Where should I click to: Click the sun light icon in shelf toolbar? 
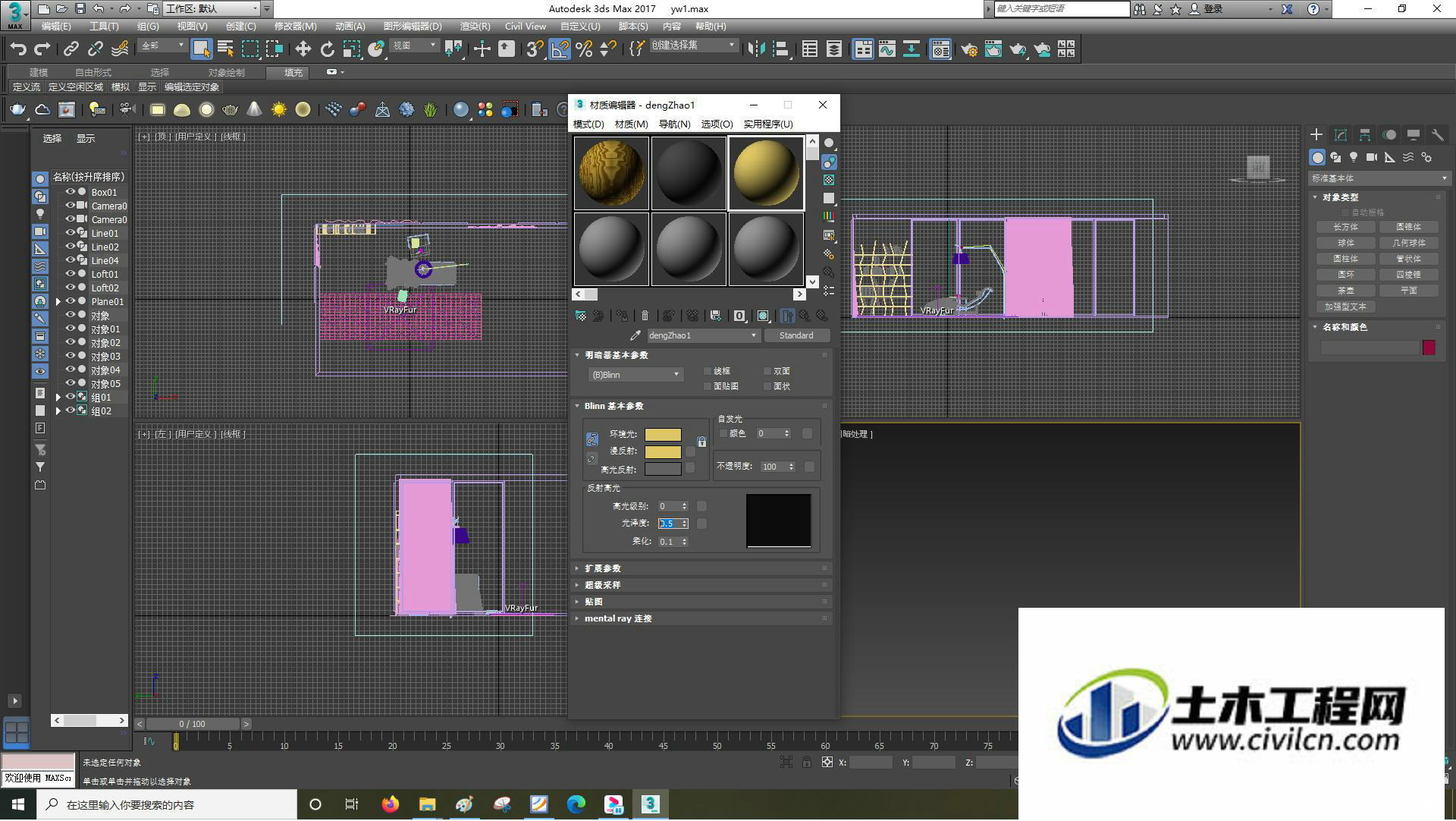[279, 110]
